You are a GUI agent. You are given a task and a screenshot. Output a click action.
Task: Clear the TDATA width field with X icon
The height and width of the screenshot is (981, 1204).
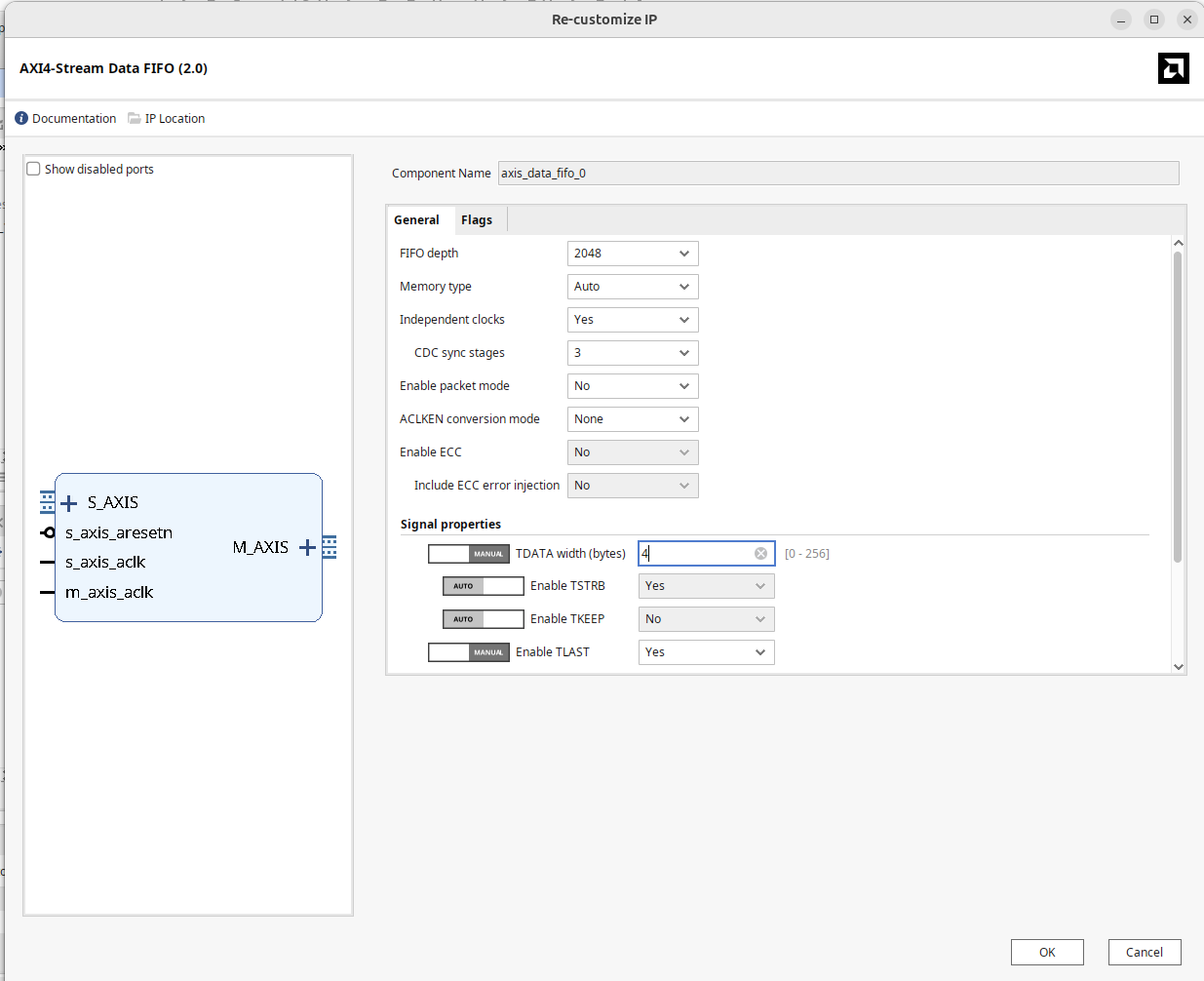click(x=760, y=554)
